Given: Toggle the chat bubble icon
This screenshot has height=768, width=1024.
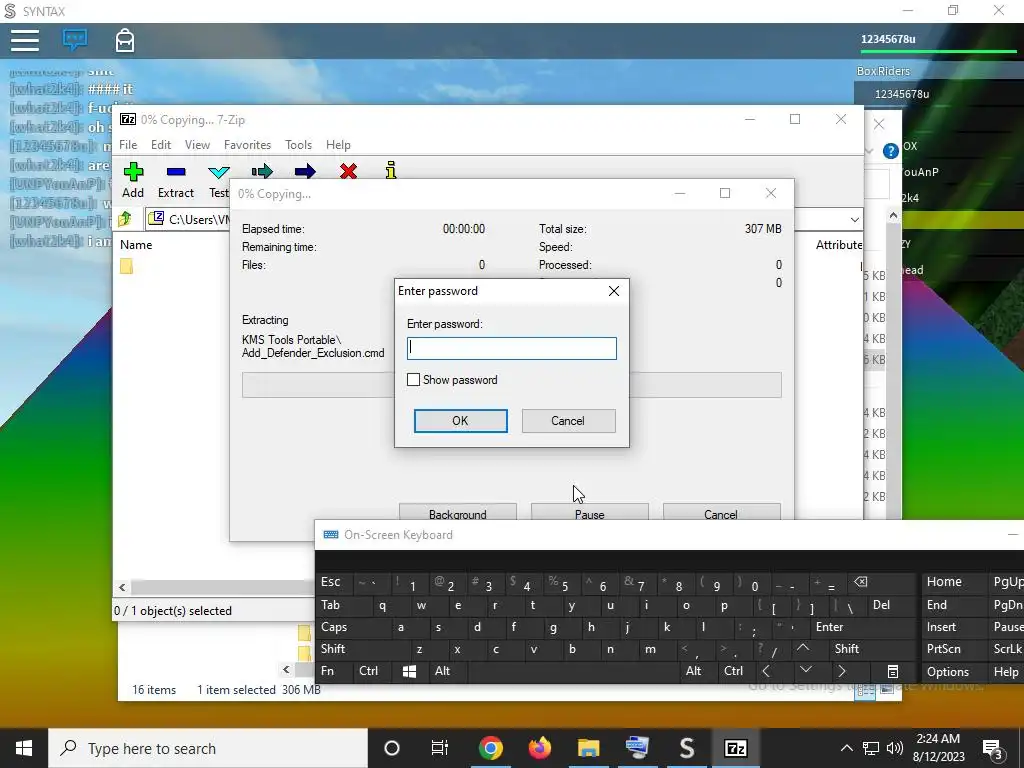Looking at the screenshot, I should tap(75, 40).
